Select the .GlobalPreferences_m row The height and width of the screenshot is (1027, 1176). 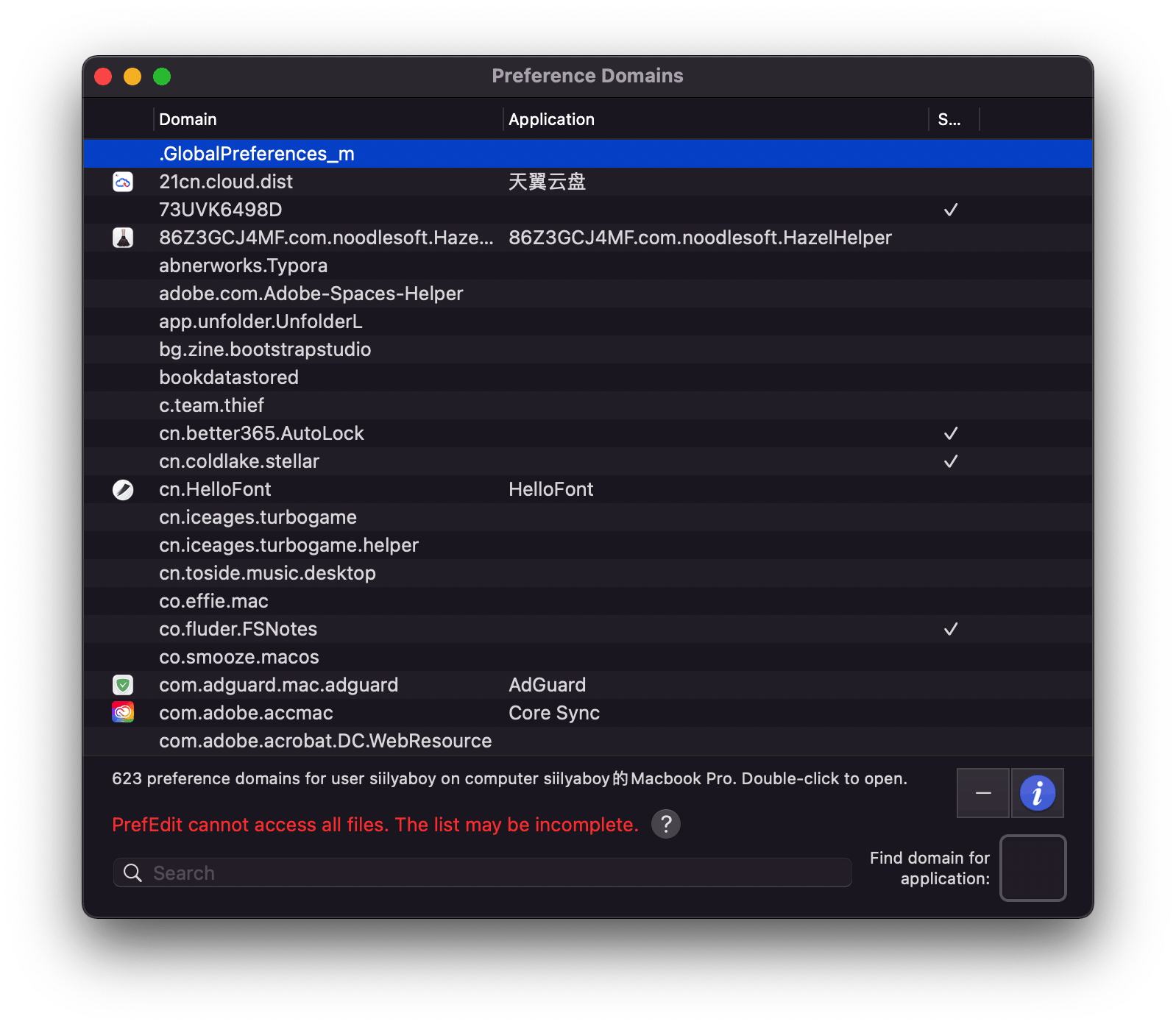click(x=588, y=154)
